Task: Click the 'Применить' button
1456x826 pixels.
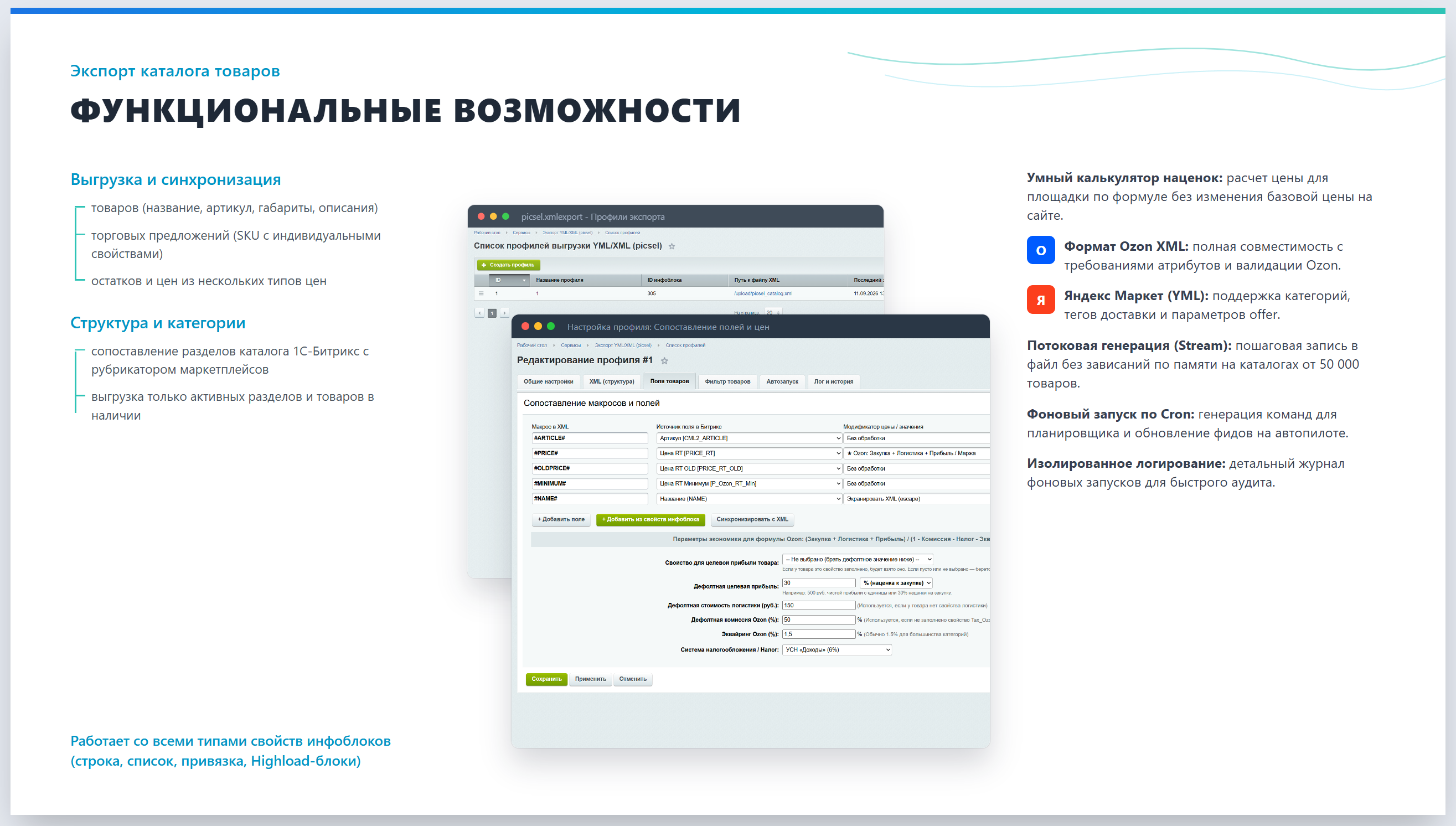Action: click(591, 679)
